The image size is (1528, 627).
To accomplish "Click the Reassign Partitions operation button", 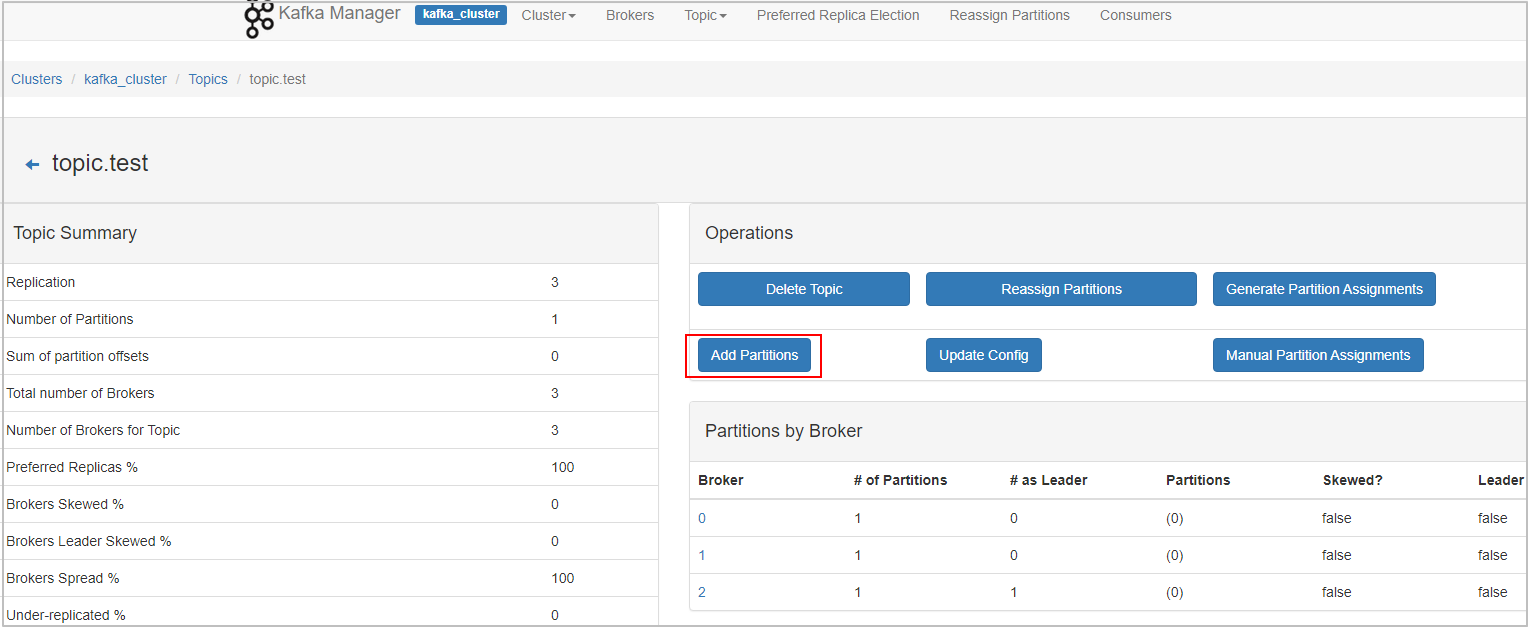I will [x=1061, y=289].
